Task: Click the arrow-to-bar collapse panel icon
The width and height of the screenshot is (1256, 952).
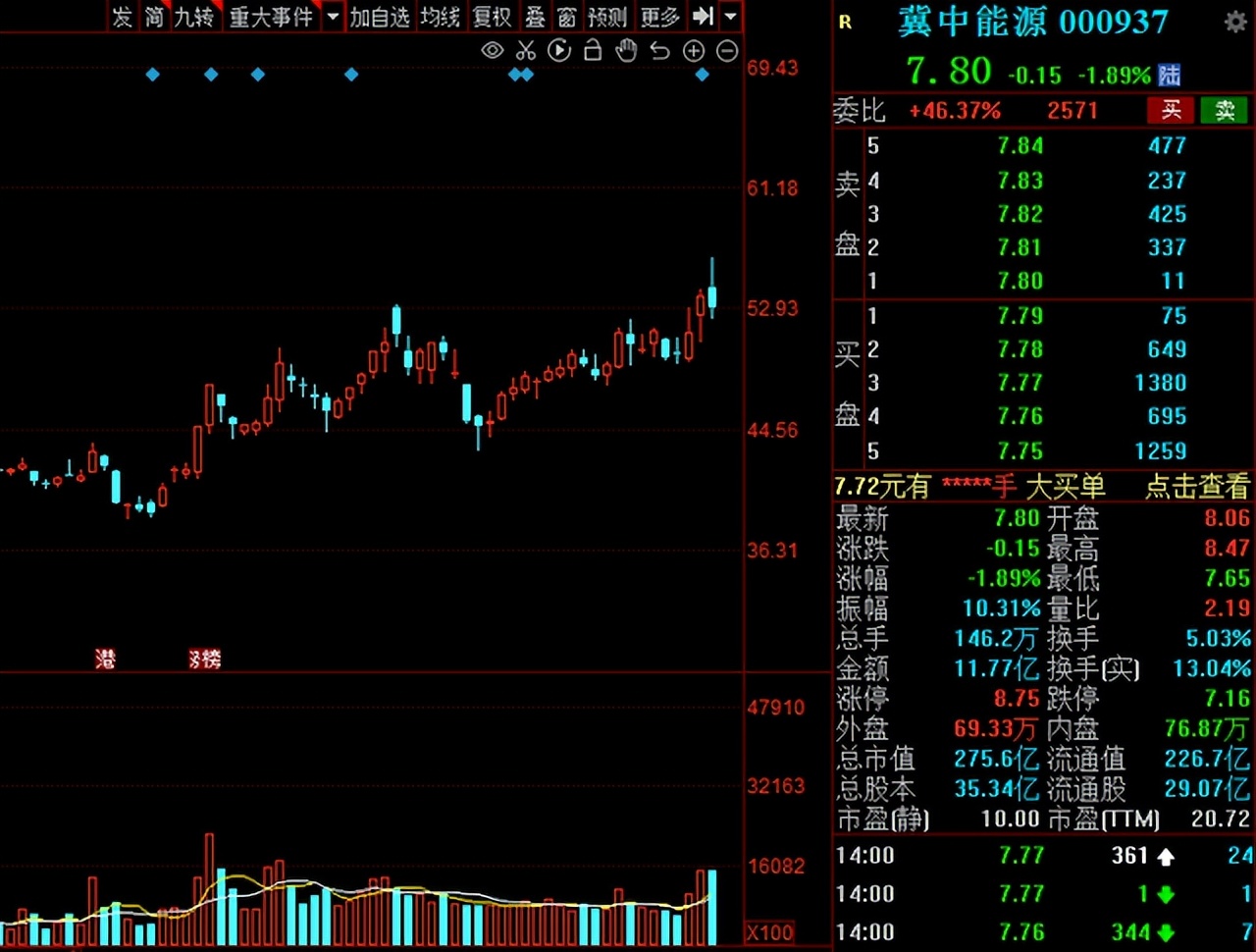Action: point(703,17)
